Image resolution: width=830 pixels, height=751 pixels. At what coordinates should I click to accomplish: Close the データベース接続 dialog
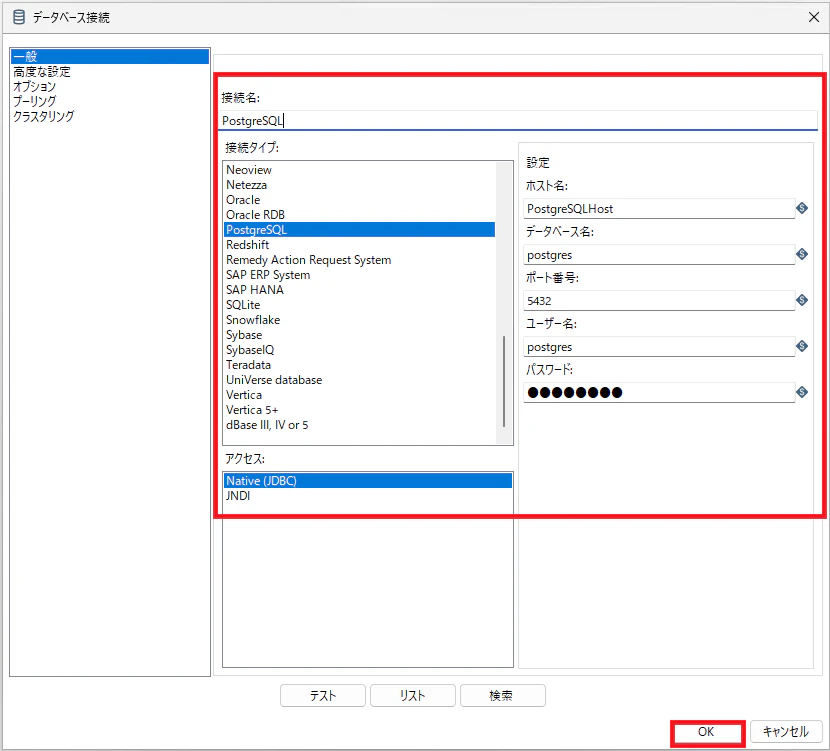tap(814, 17)
